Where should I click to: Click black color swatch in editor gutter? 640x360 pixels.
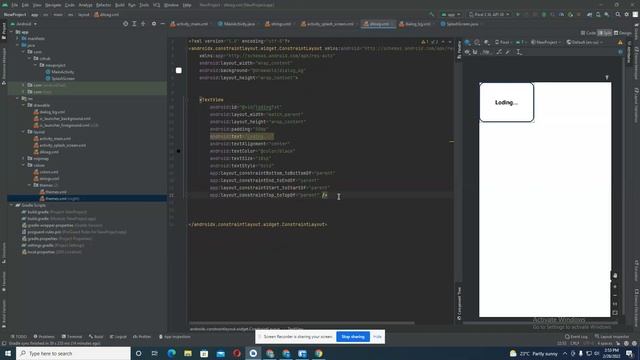coord(178,151)
